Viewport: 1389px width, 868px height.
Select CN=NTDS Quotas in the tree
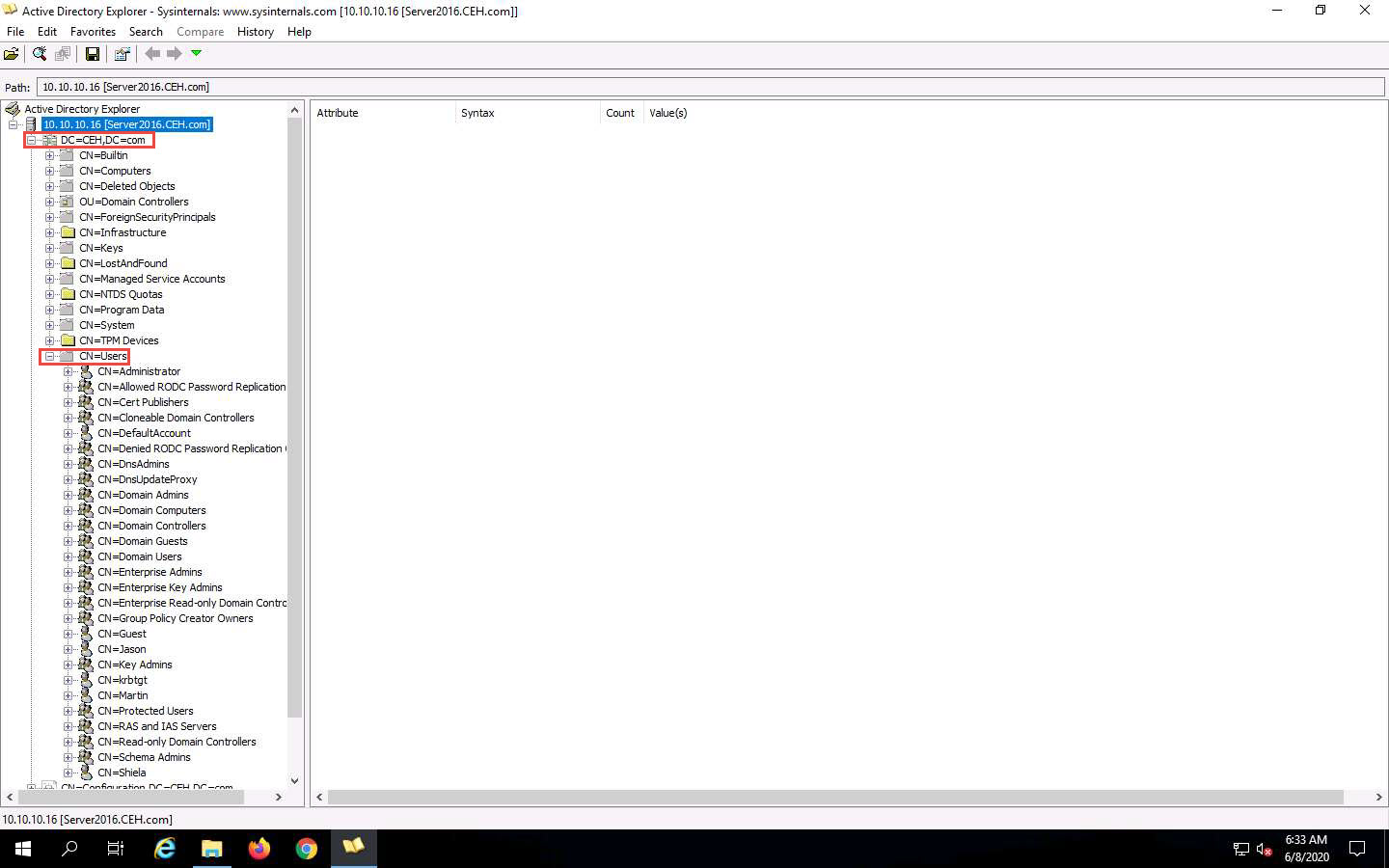(121, 294)
